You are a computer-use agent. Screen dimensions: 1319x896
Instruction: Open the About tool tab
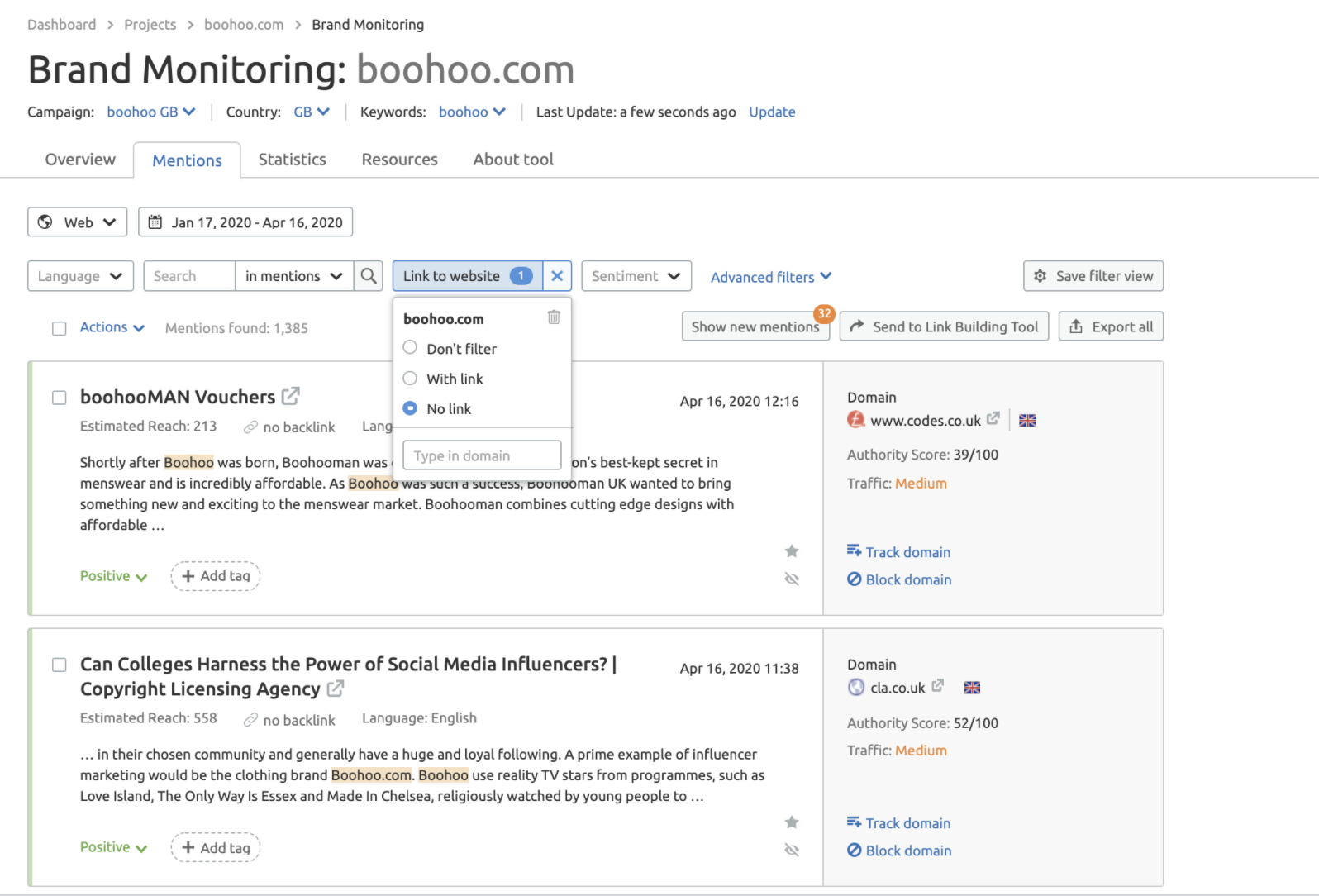(513, 160)
